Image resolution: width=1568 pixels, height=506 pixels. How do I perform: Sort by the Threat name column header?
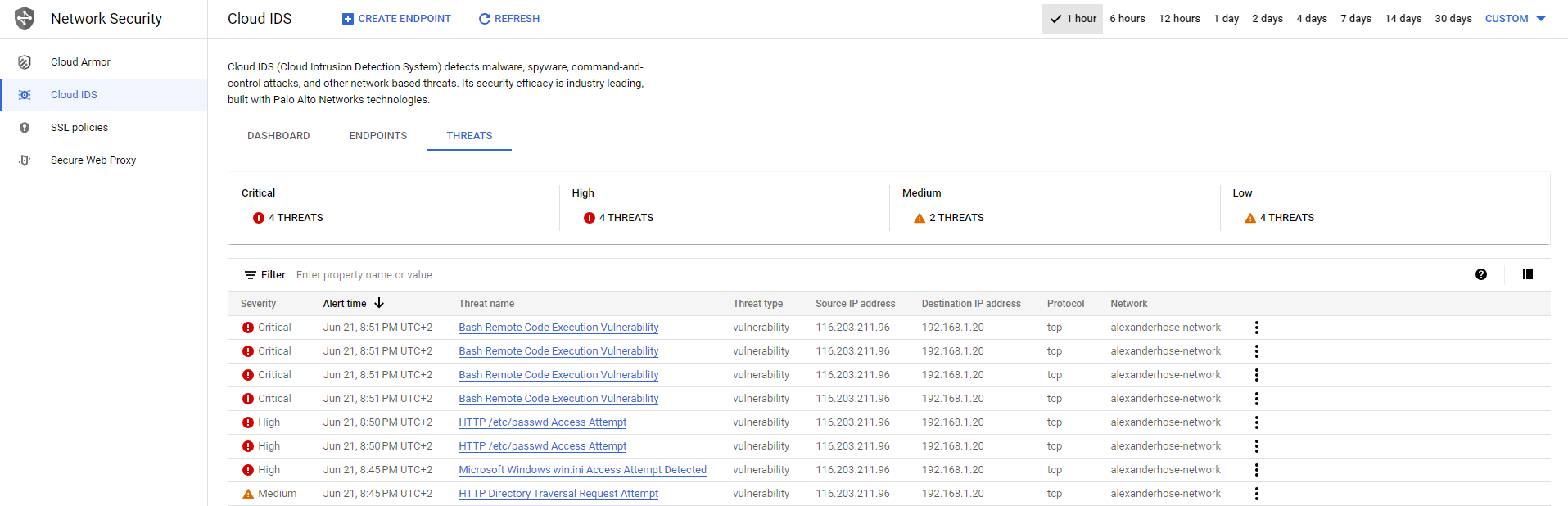486,304
